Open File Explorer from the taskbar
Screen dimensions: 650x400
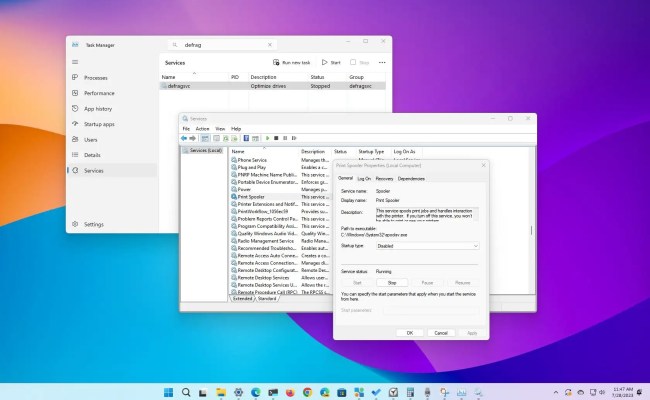221,392
